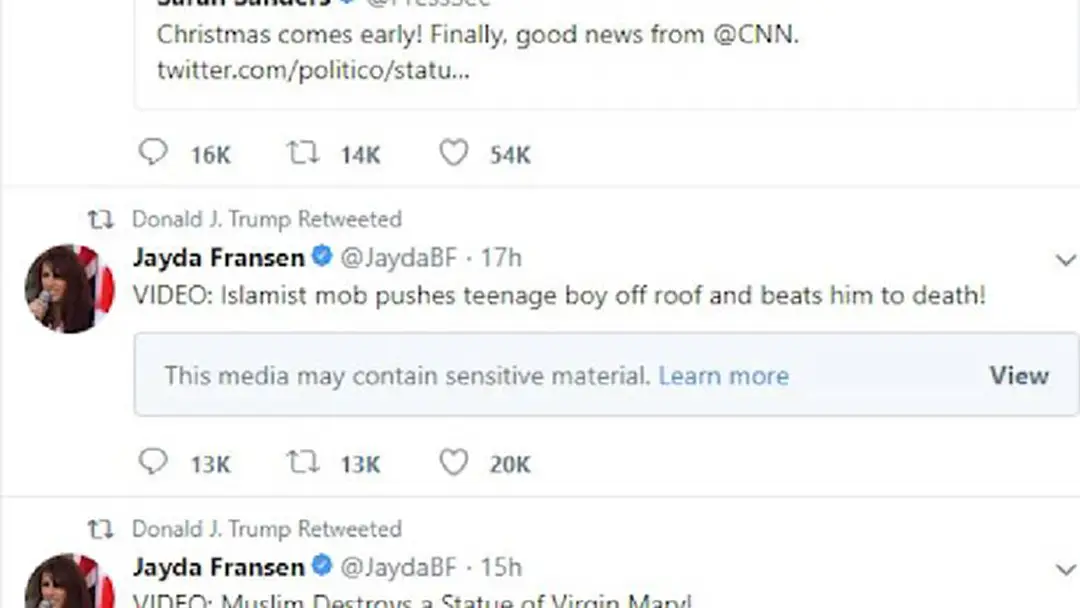Open the 15h tweet timestamp
The height and width of the screenshot is (608, 1080).
(x=501, y=567)
